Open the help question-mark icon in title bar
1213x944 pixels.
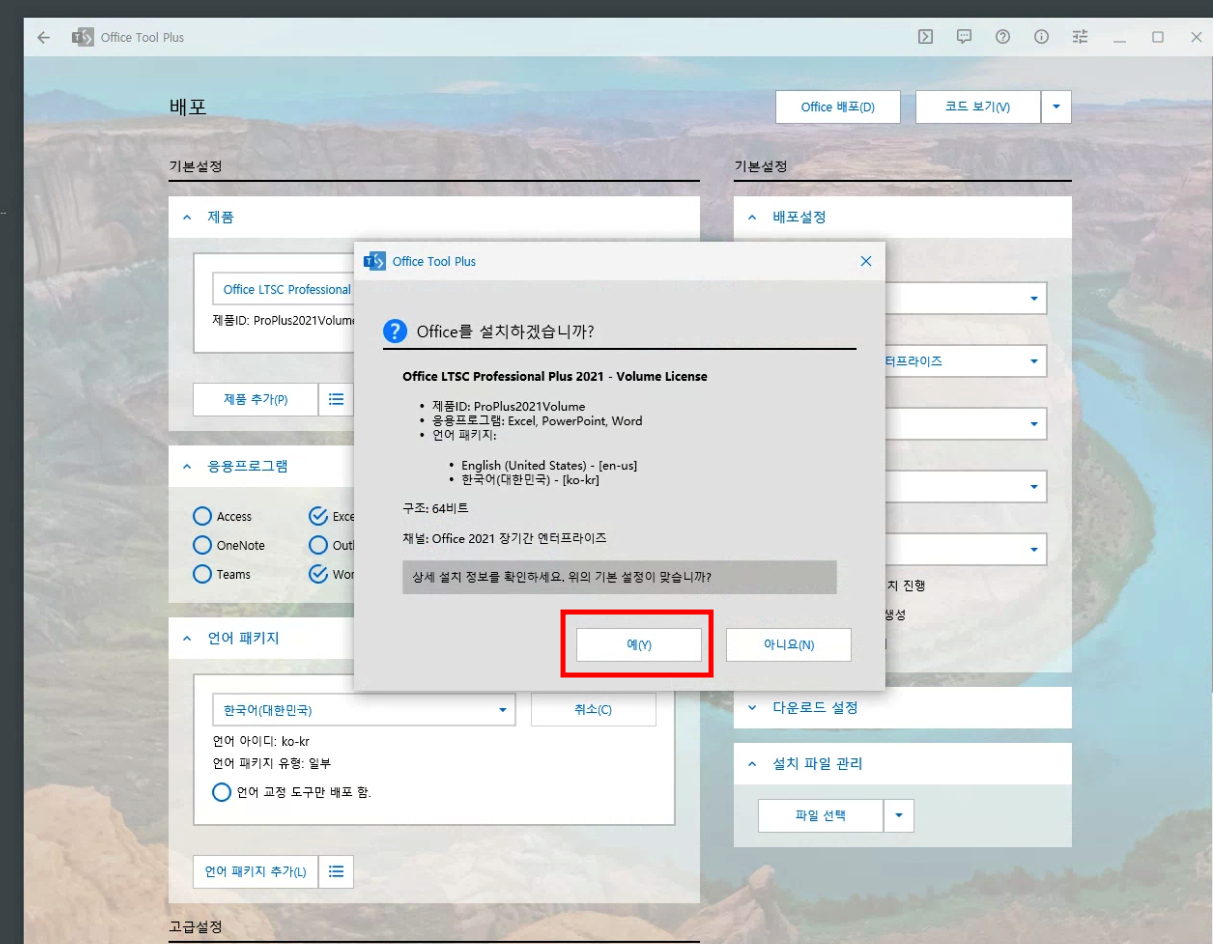pos(1002,37)
